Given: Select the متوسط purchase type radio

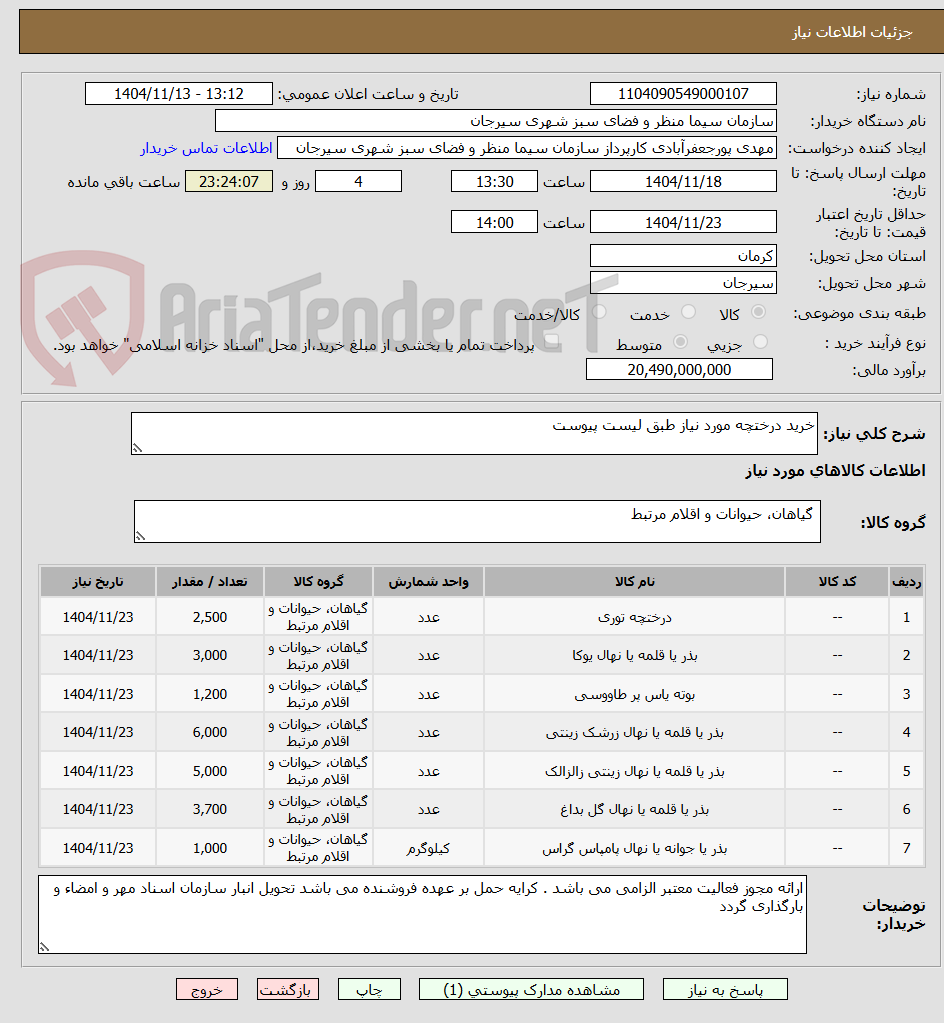Looking at the screenshot, I should 680,342.
